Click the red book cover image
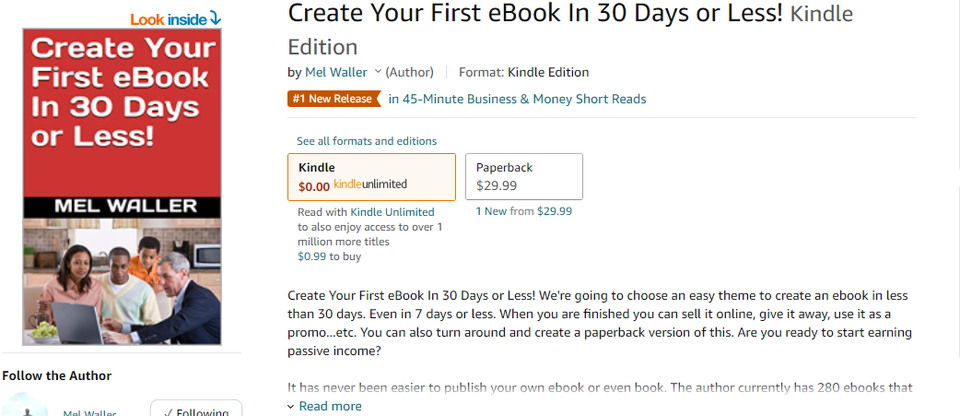This screenshot has width=960, height=416. click(122, 188)
